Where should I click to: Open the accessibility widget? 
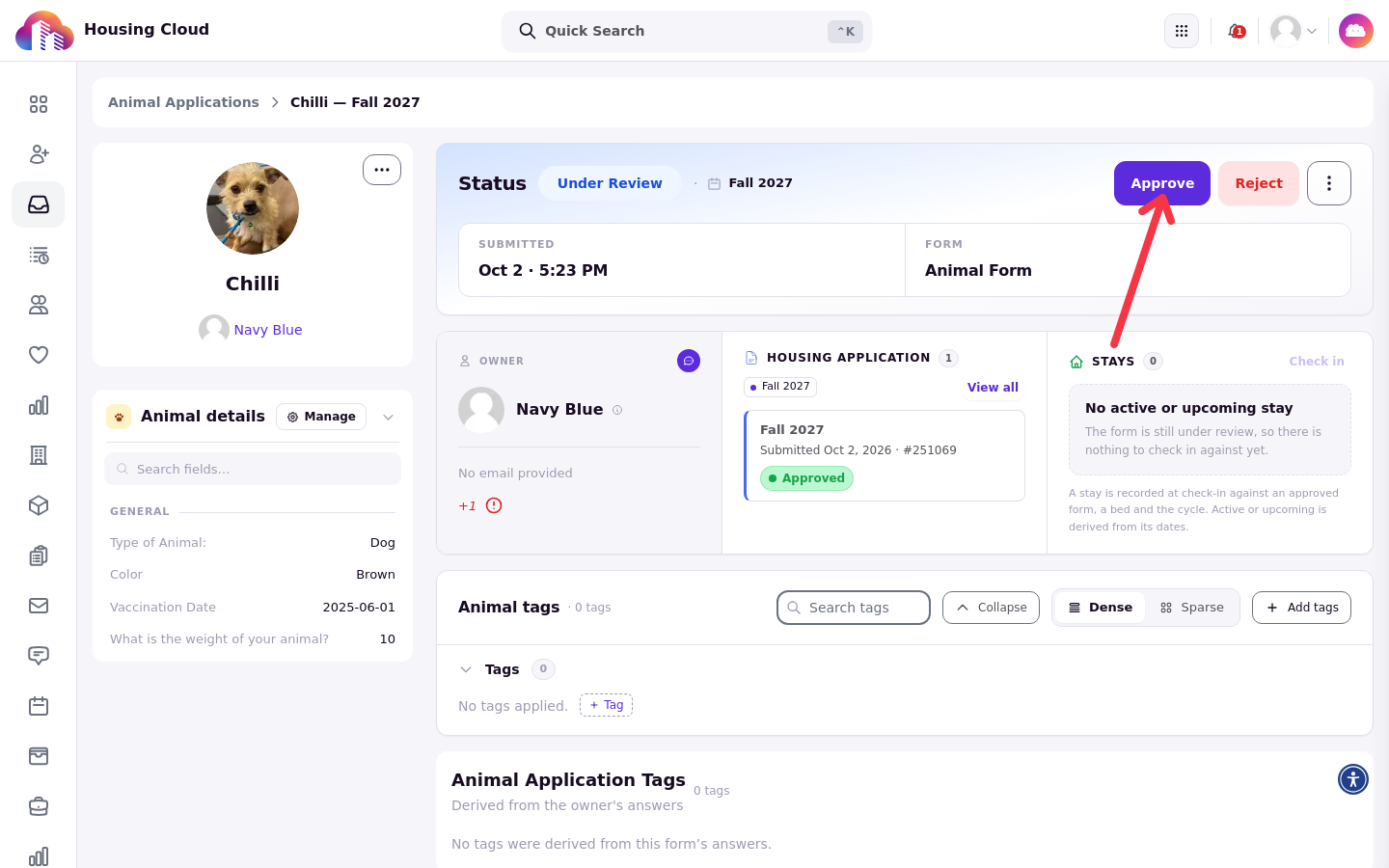click(1353, 779)
